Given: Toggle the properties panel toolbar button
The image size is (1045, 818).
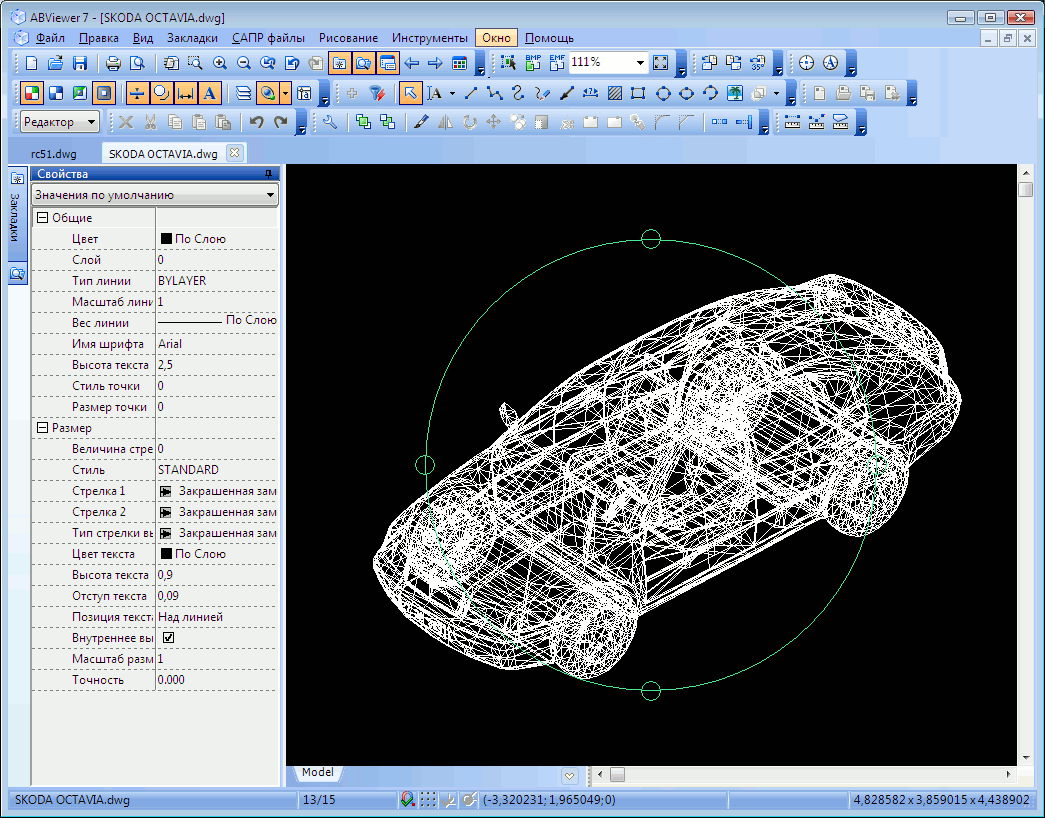Looking at the screenshot, I should coord(387,63).
